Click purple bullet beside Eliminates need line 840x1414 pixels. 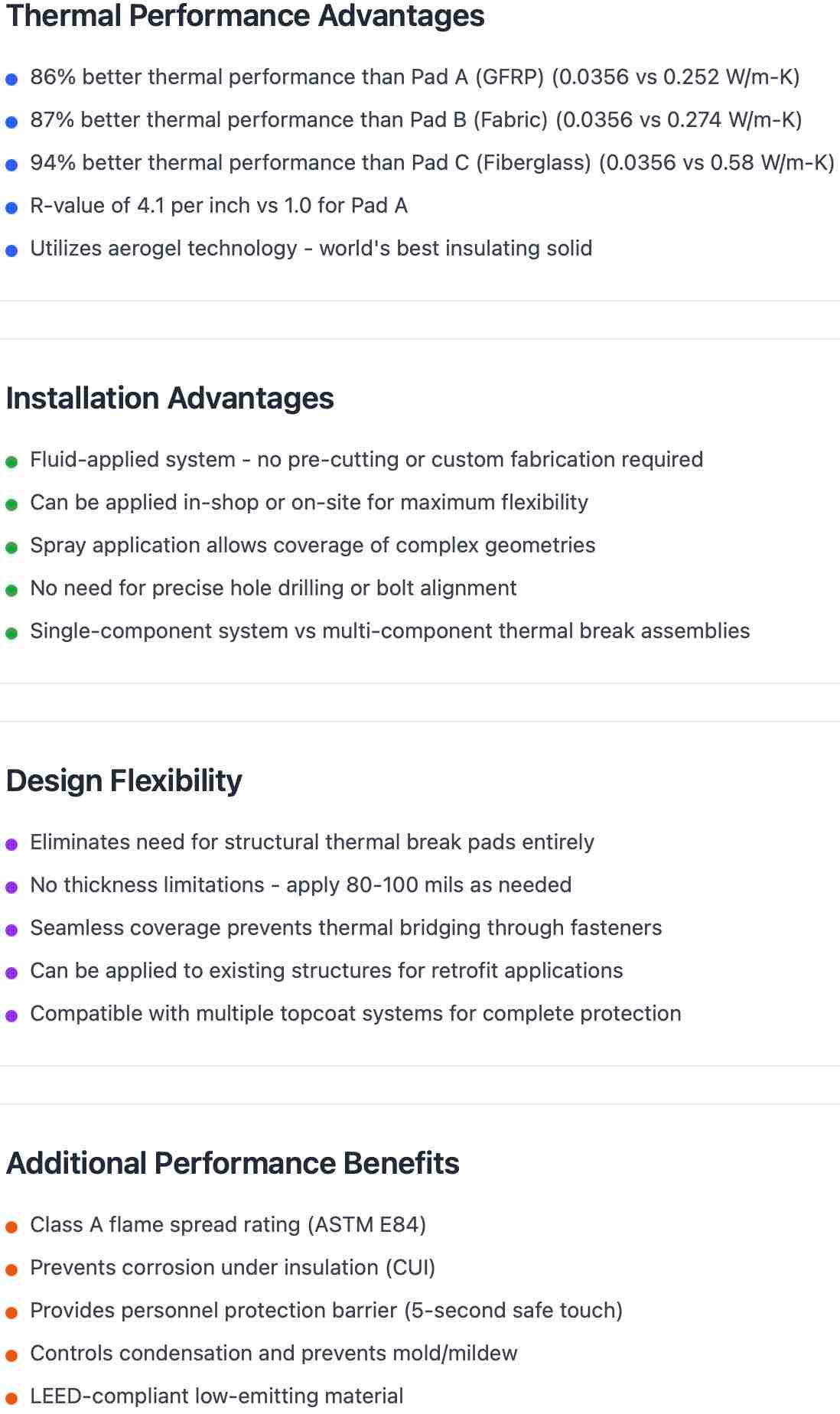click(x=11, y=844)
